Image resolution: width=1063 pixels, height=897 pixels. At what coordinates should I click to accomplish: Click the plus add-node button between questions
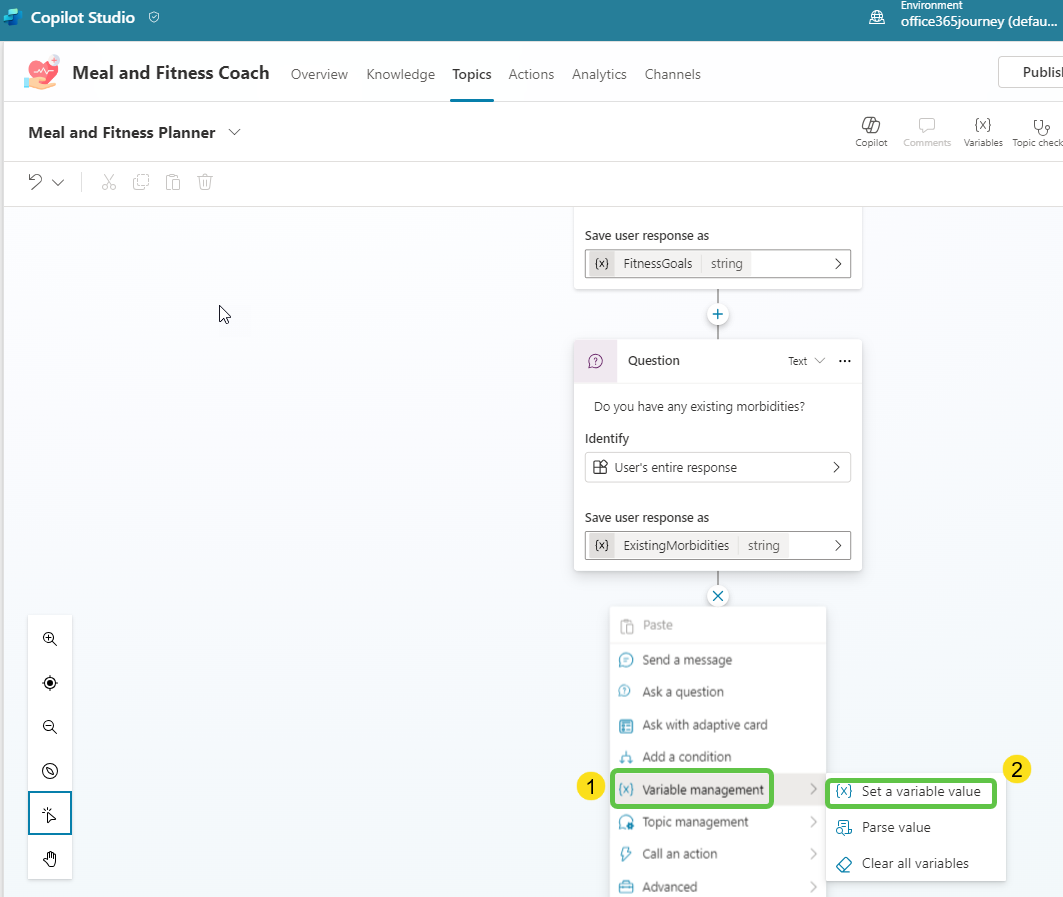coord(717,314)
